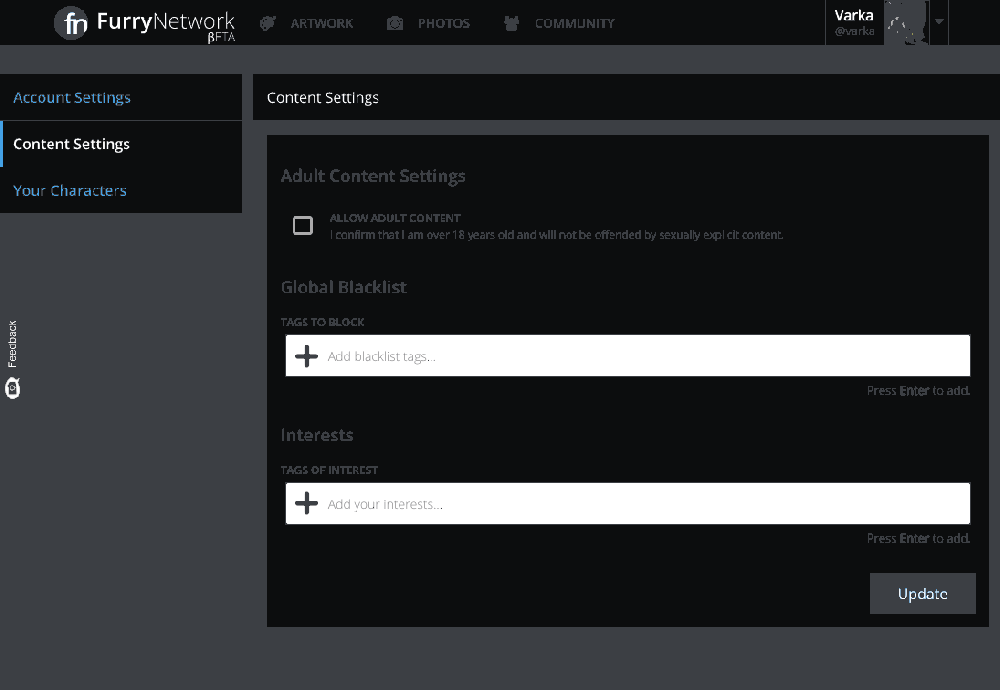Toggle the adult content confirmation box
Viewport: 1000px width, 690px height.
pyautogui.click(x=303, y=225)
